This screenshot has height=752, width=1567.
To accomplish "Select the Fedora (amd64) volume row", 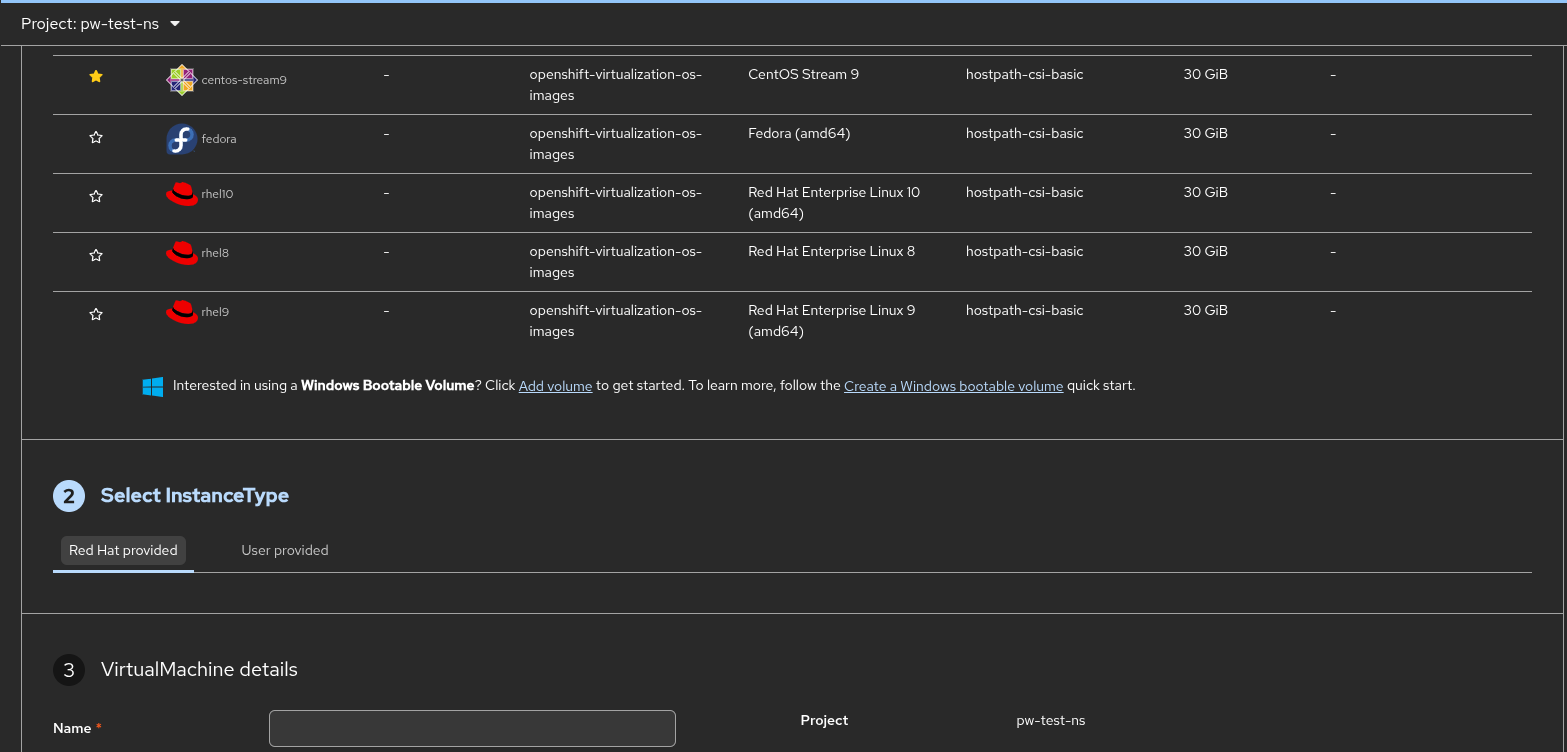I will [x=798, y=134].
